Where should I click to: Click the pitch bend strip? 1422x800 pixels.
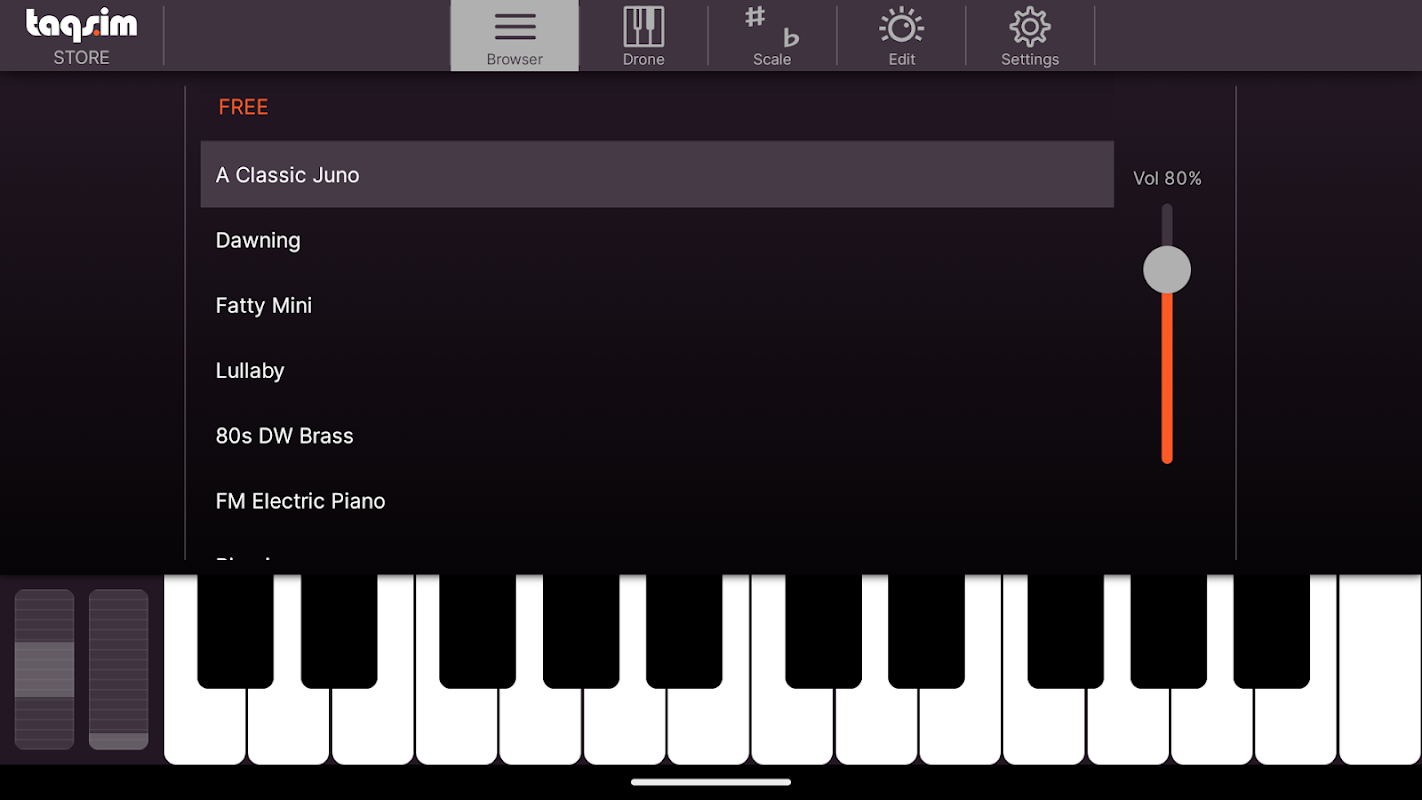44,669
